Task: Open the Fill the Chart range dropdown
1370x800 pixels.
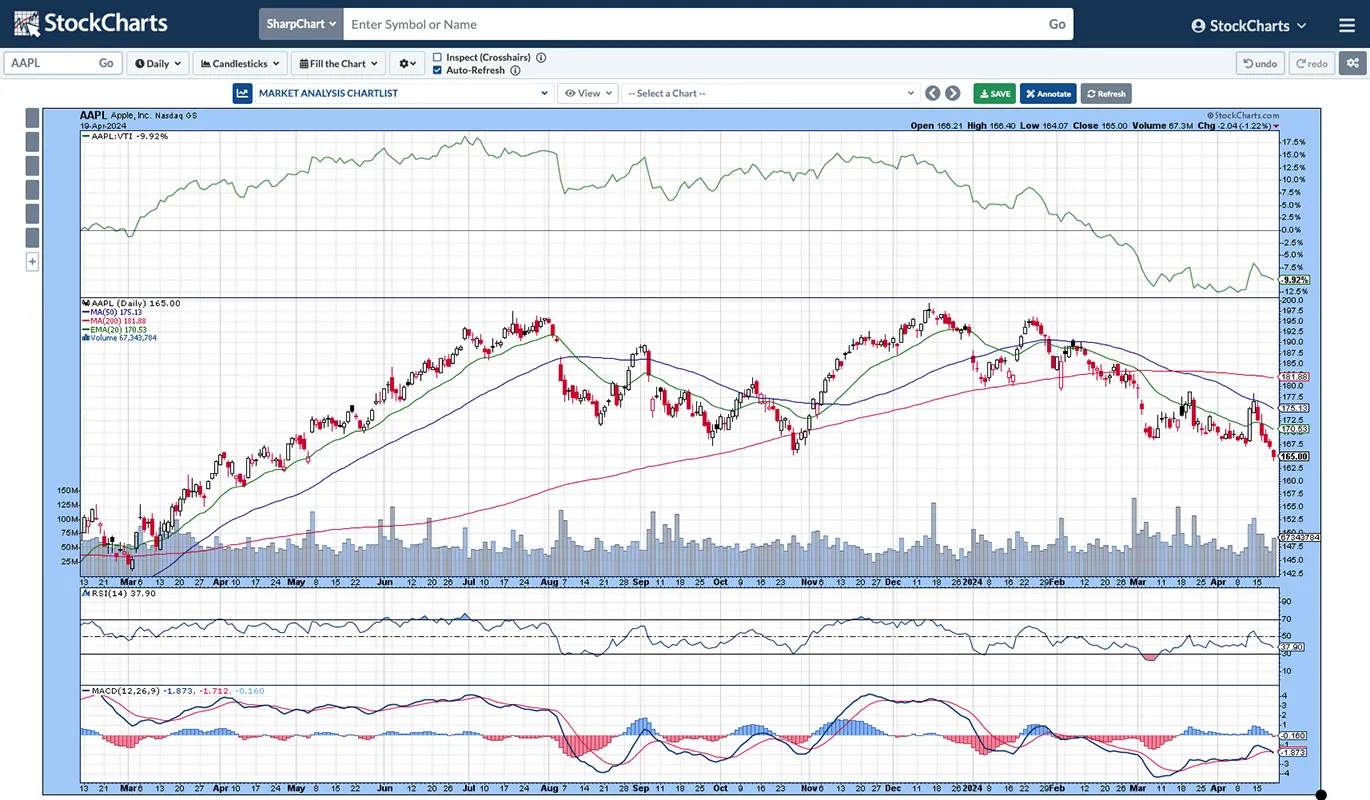Action: point(339,63)
